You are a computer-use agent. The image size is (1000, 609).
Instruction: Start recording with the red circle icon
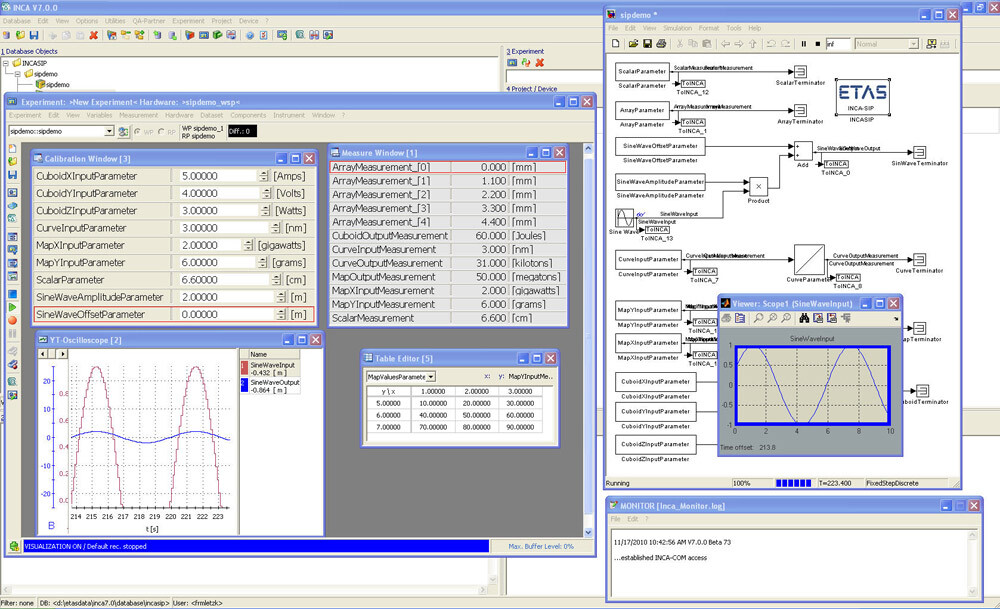[13, 320]
